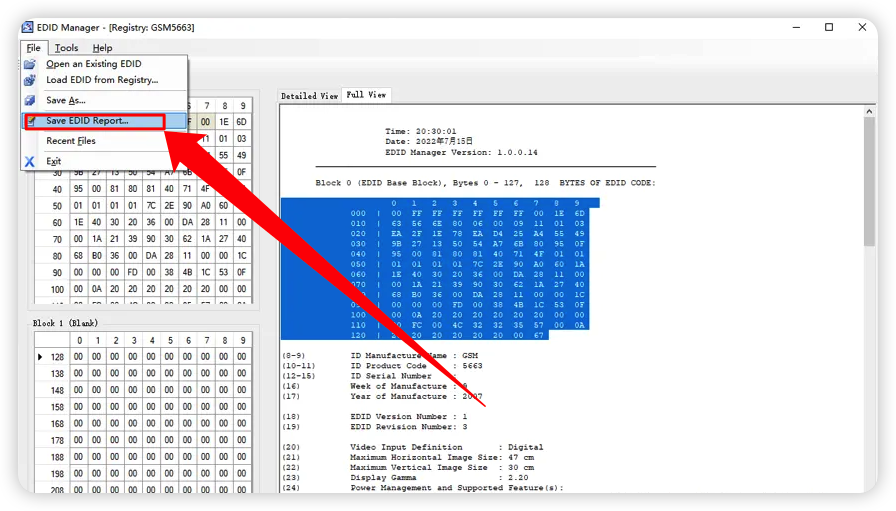Switch to the Full View tab

coord(366,95)
